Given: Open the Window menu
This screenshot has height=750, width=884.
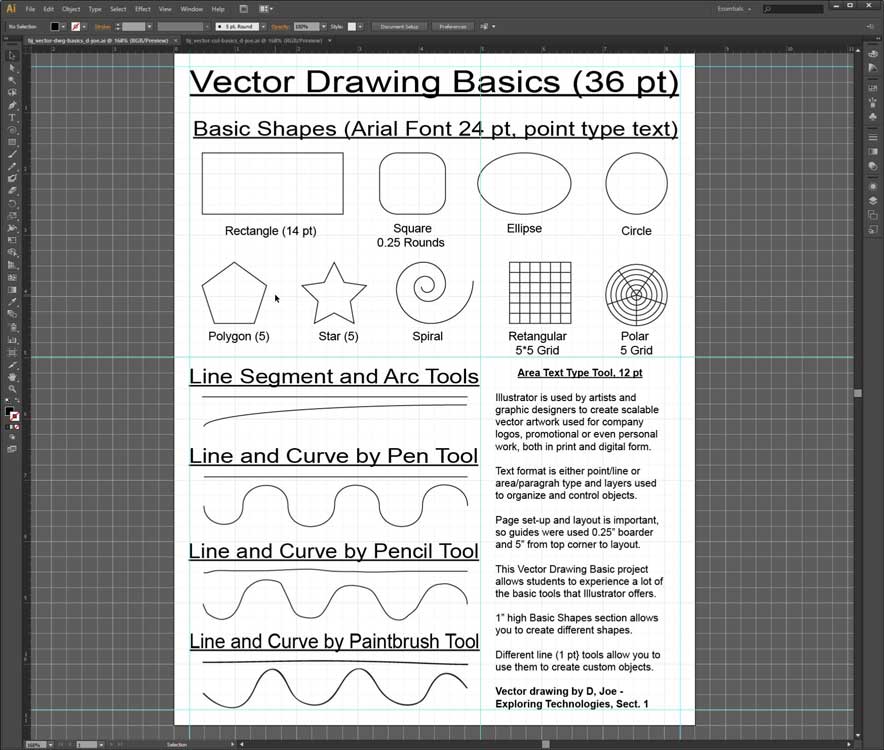Looking at the screenshot, I should click(191, 9).
